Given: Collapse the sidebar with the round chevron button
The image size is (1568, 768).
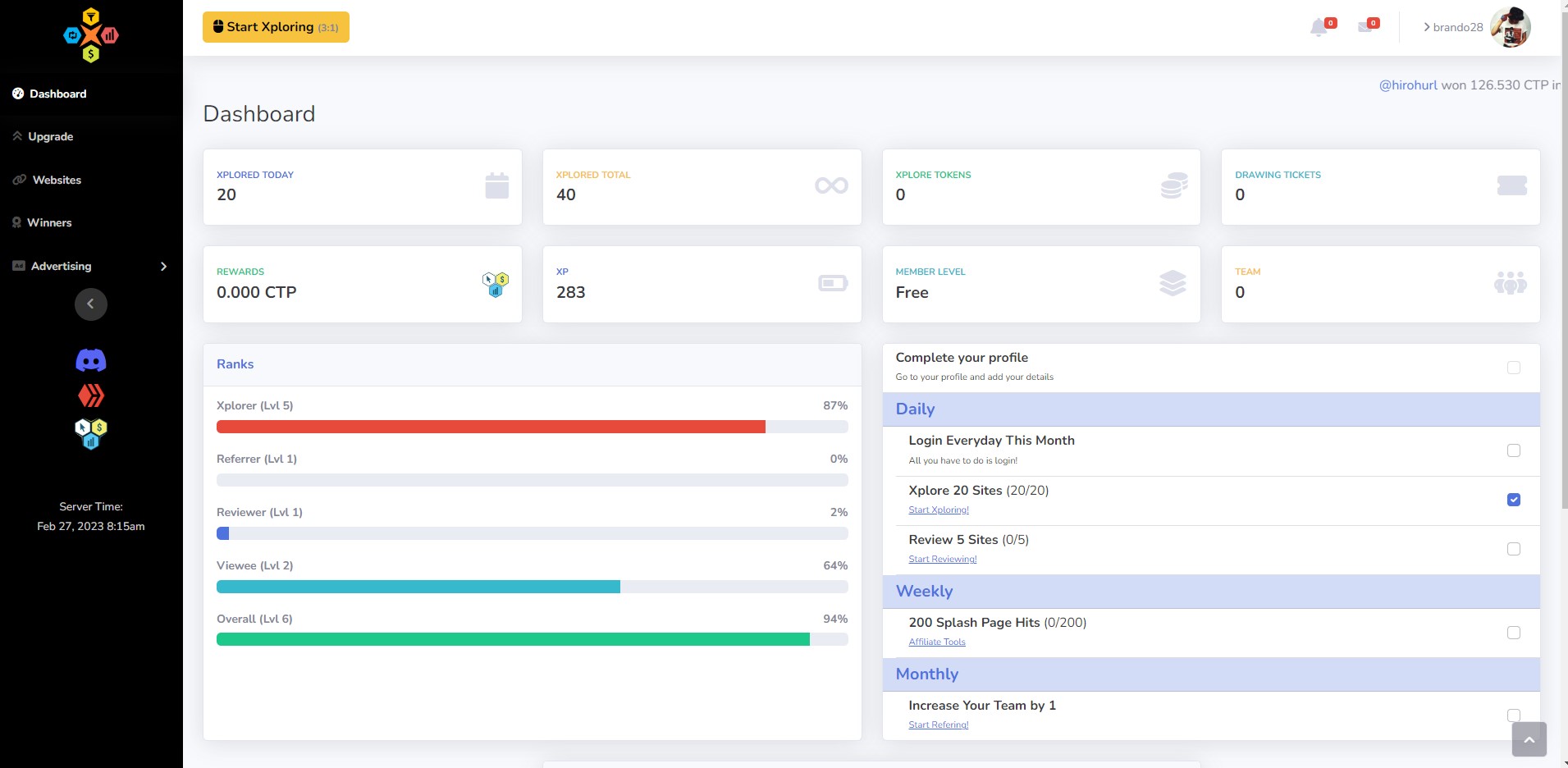Looking at the screenshot, I should click(91, 304).
